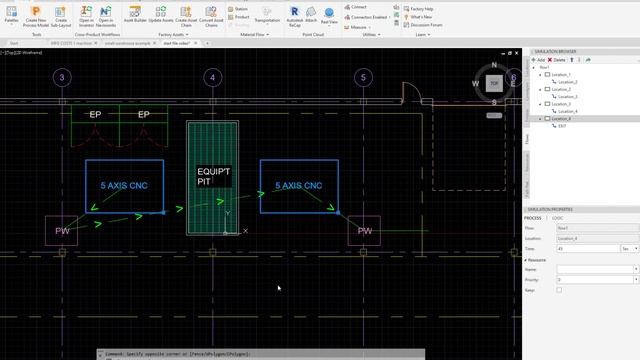Select Location_4 connection under Location_3
Viewport: 640px width, 360px height.
pyautogui.click(x=567, y=111)
